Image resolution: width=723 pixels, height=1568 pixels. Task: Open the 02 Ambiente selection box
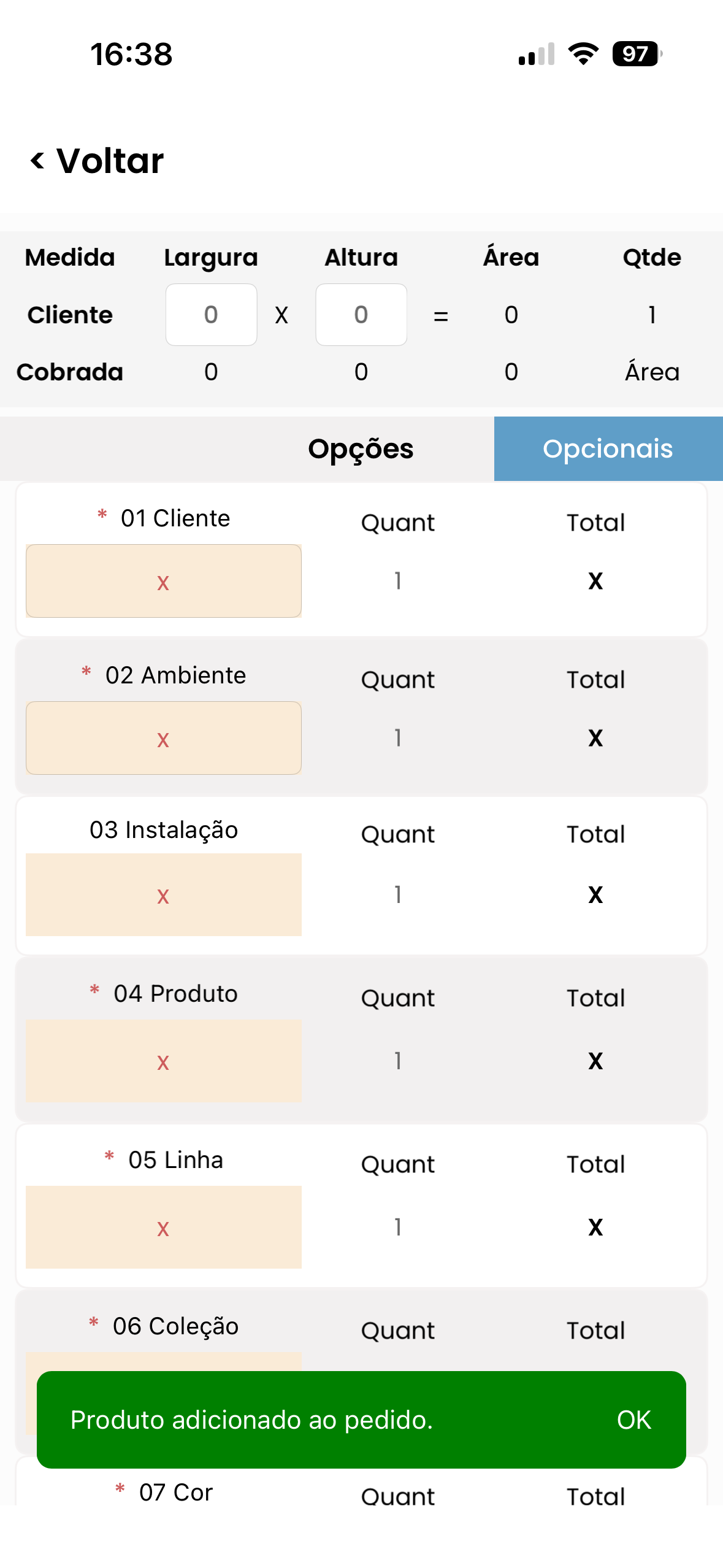coord(163,738)
